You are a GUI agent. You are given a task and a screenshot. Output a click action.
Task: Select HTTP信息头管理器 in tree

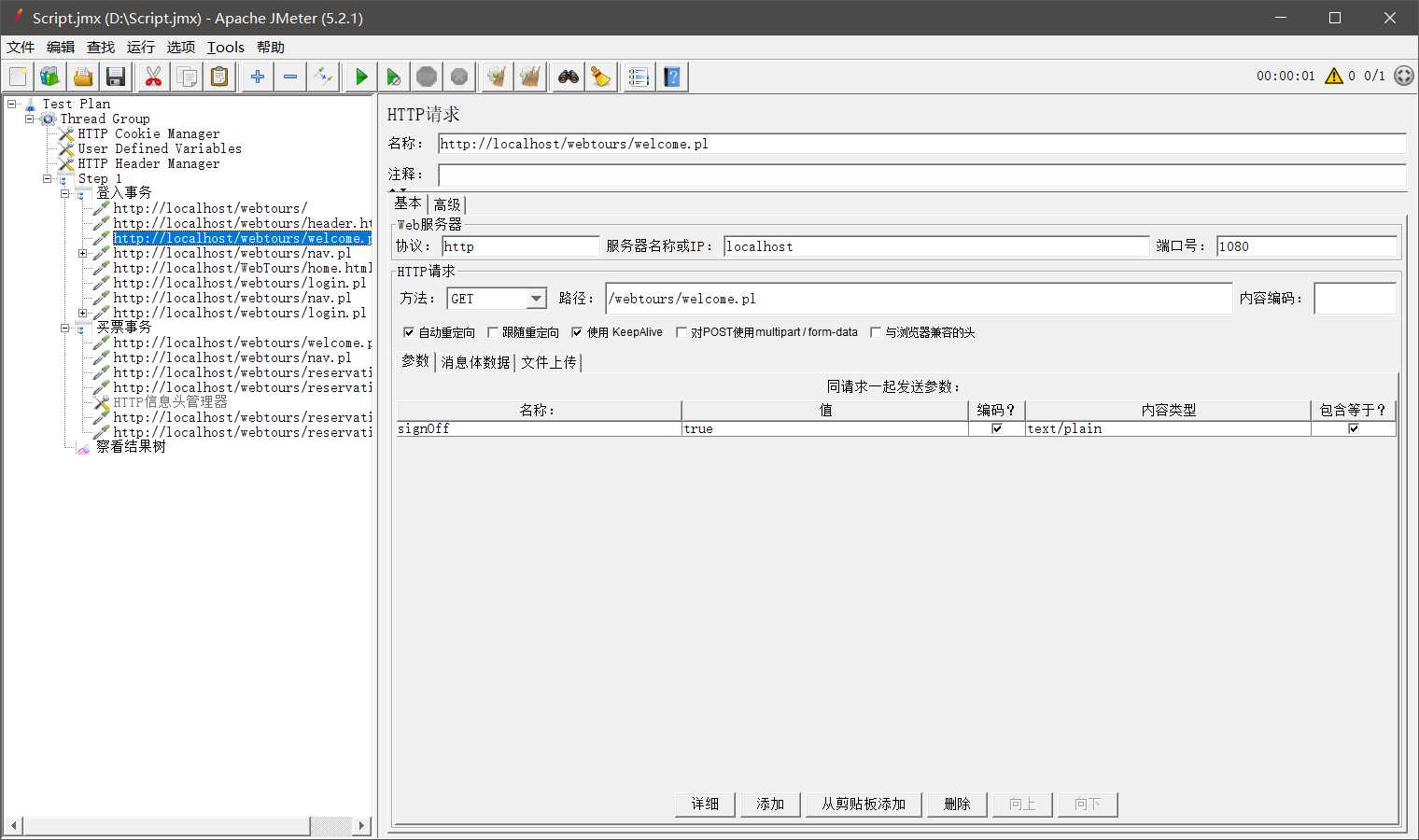coord(170,402)
